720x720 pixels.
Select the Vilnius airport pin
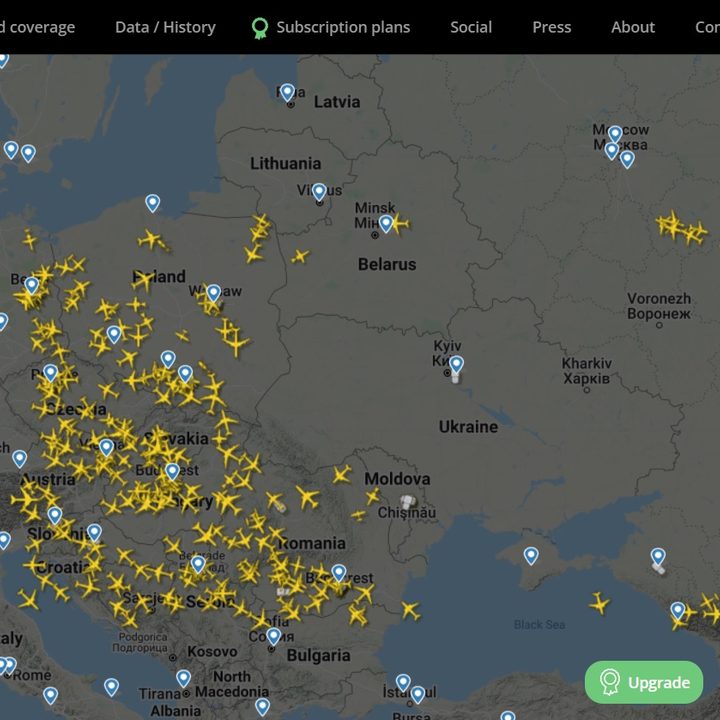[319, 192]
